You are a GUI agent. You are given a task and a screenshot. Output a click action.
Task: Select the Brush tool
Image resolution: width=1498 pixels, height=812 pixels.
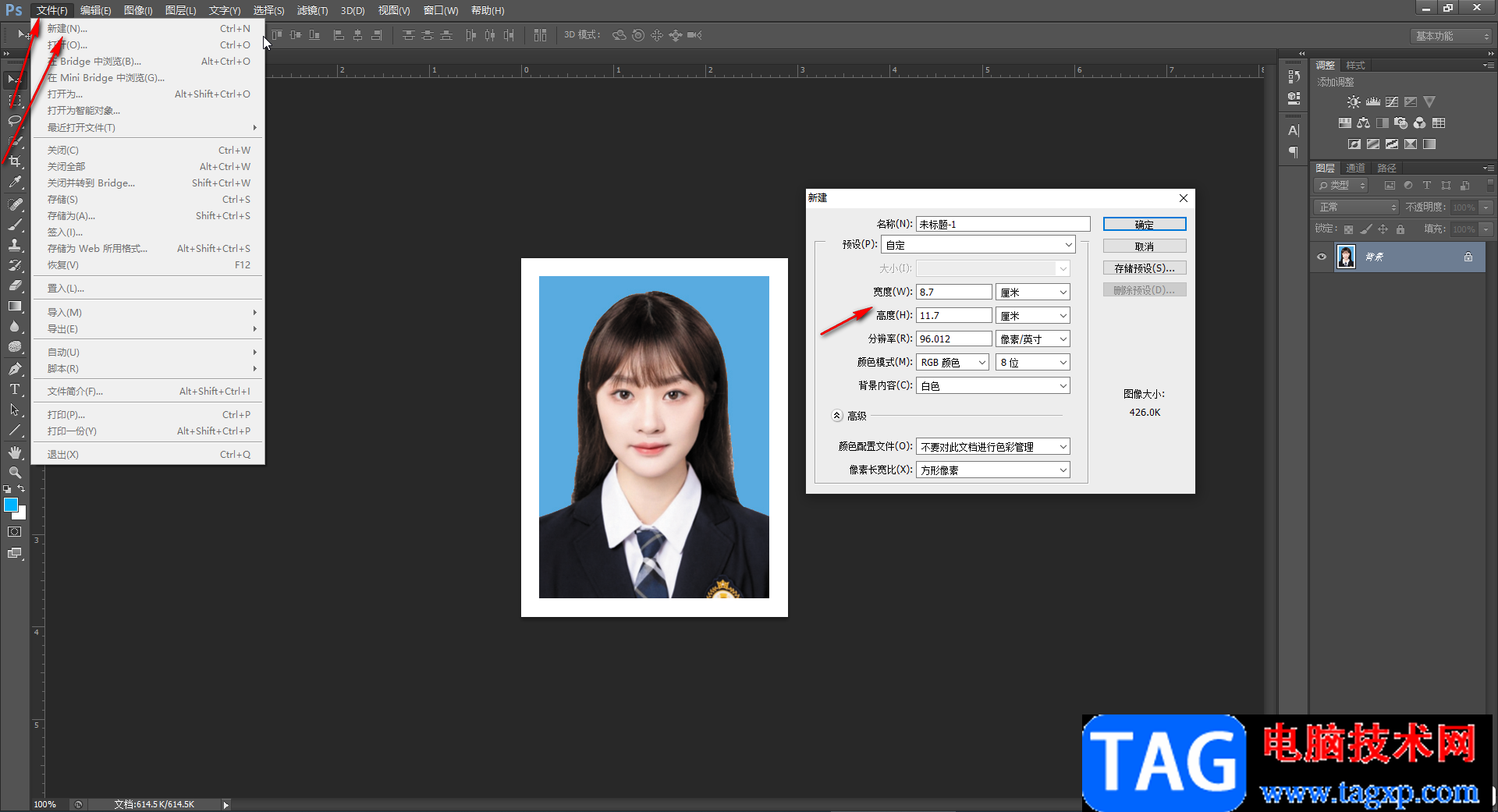[x=15, y=225]
